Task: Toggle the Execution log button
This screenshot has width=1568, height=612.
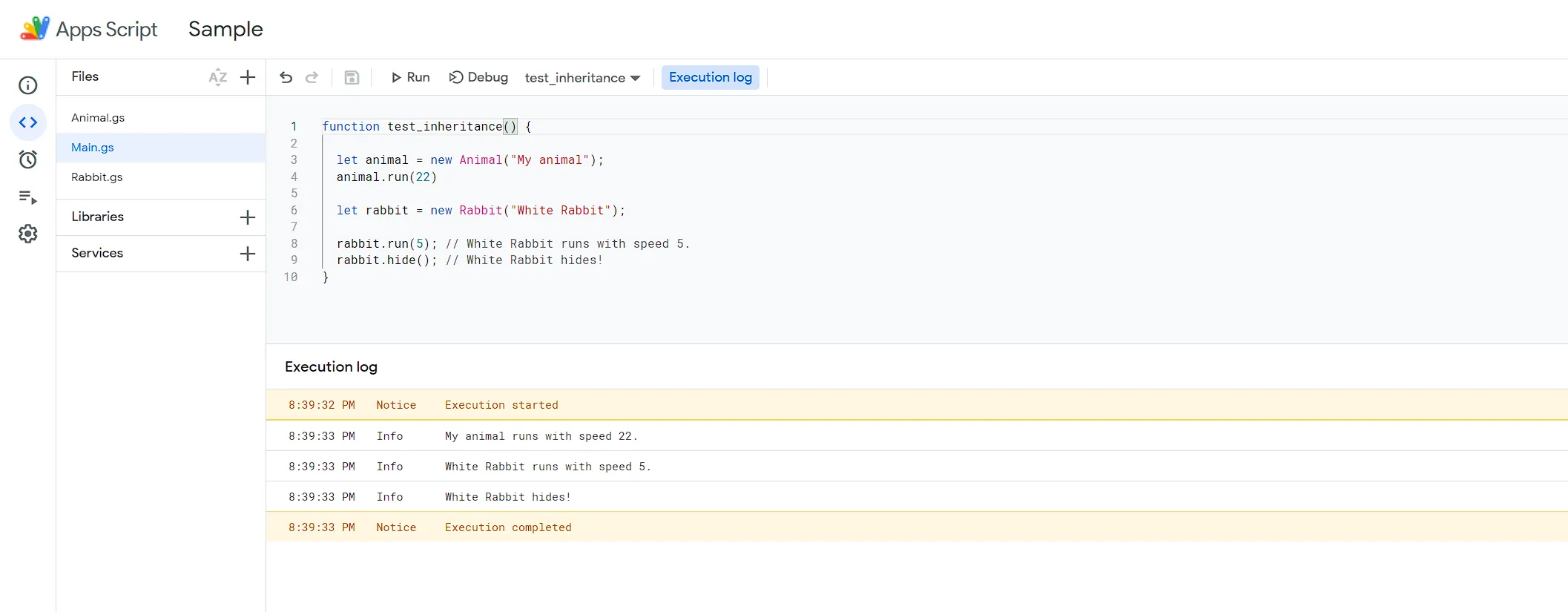Action: pyautogui.click(x=710, y=77)
